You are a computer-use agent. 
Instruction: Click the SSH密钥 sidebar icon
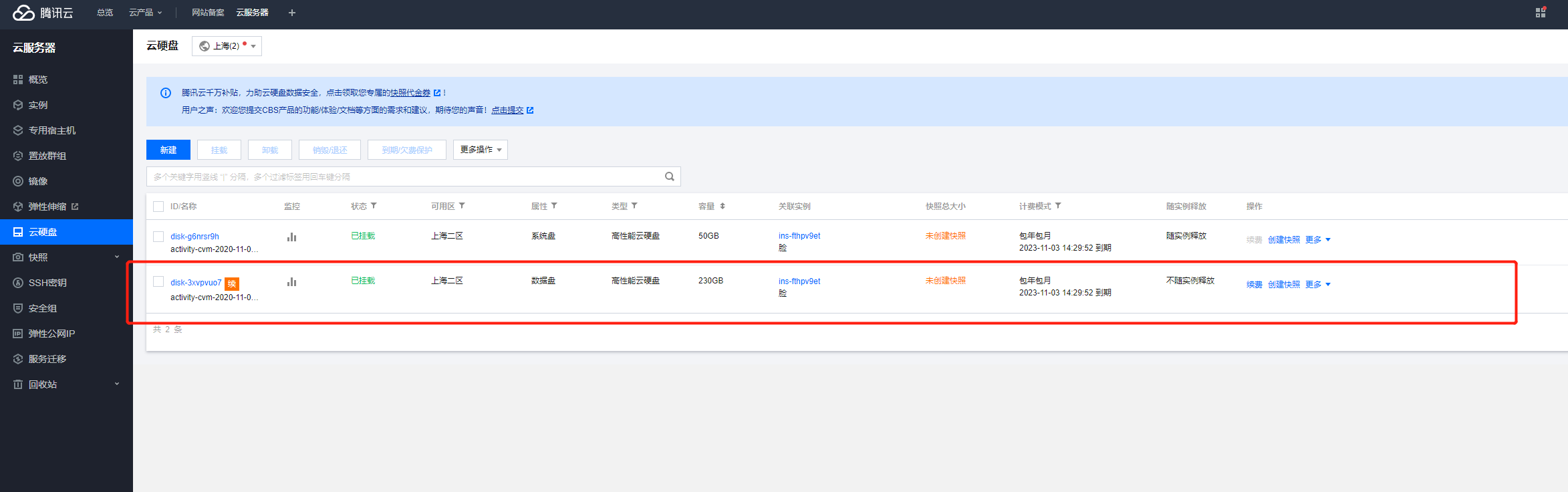click(x=18, y=283)
